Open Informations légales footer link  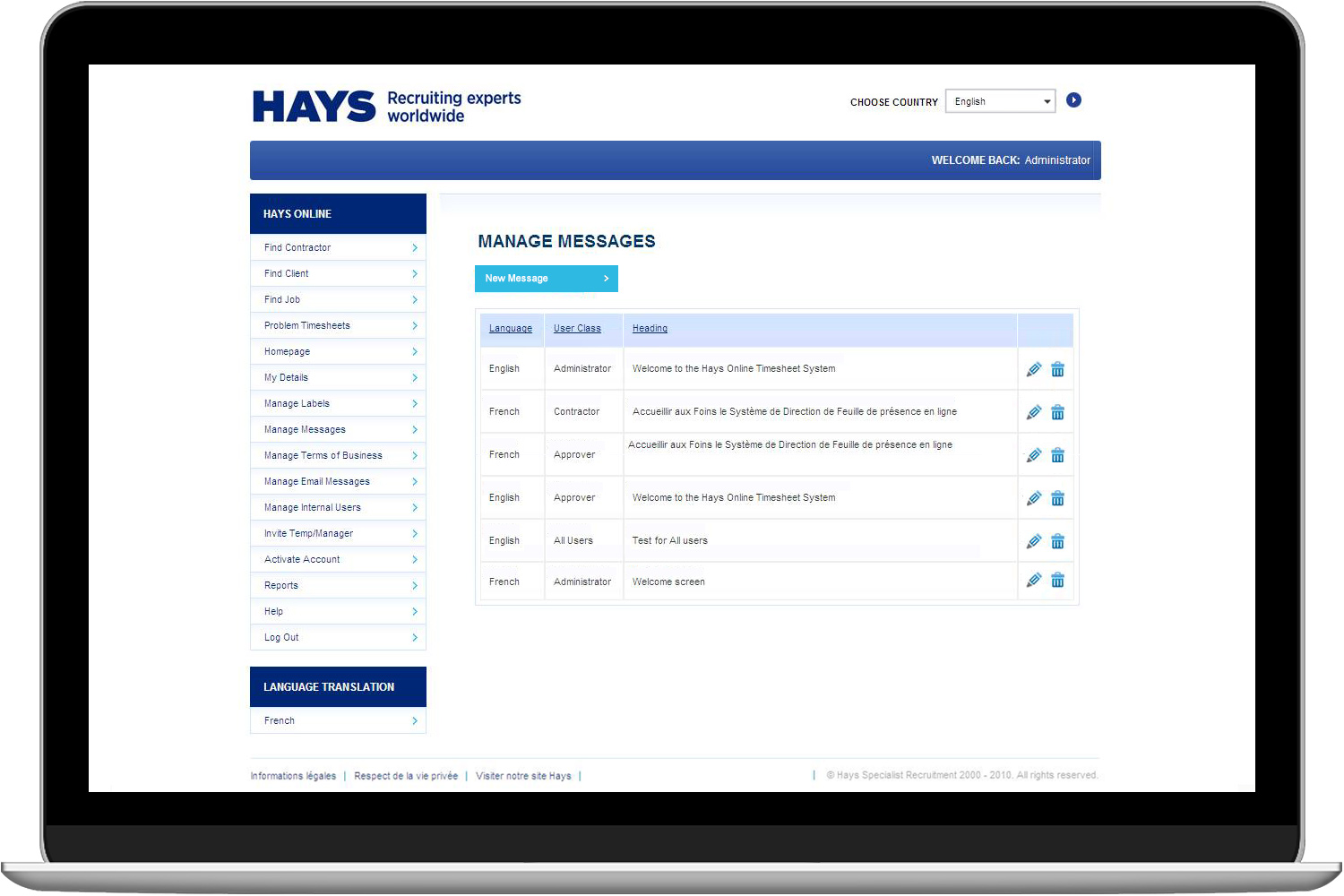(x=293, y=776)
